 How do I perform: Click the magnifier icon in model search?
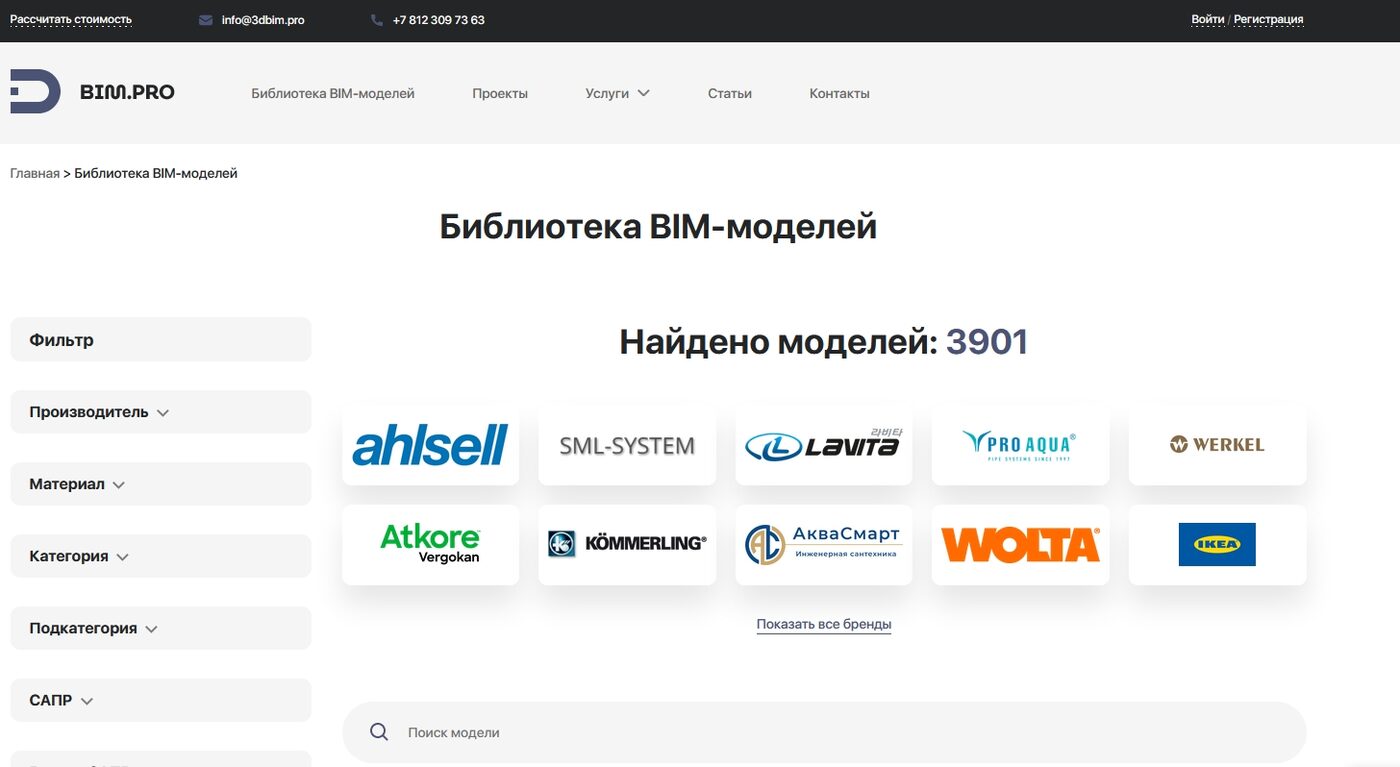[x=379, y=732]
